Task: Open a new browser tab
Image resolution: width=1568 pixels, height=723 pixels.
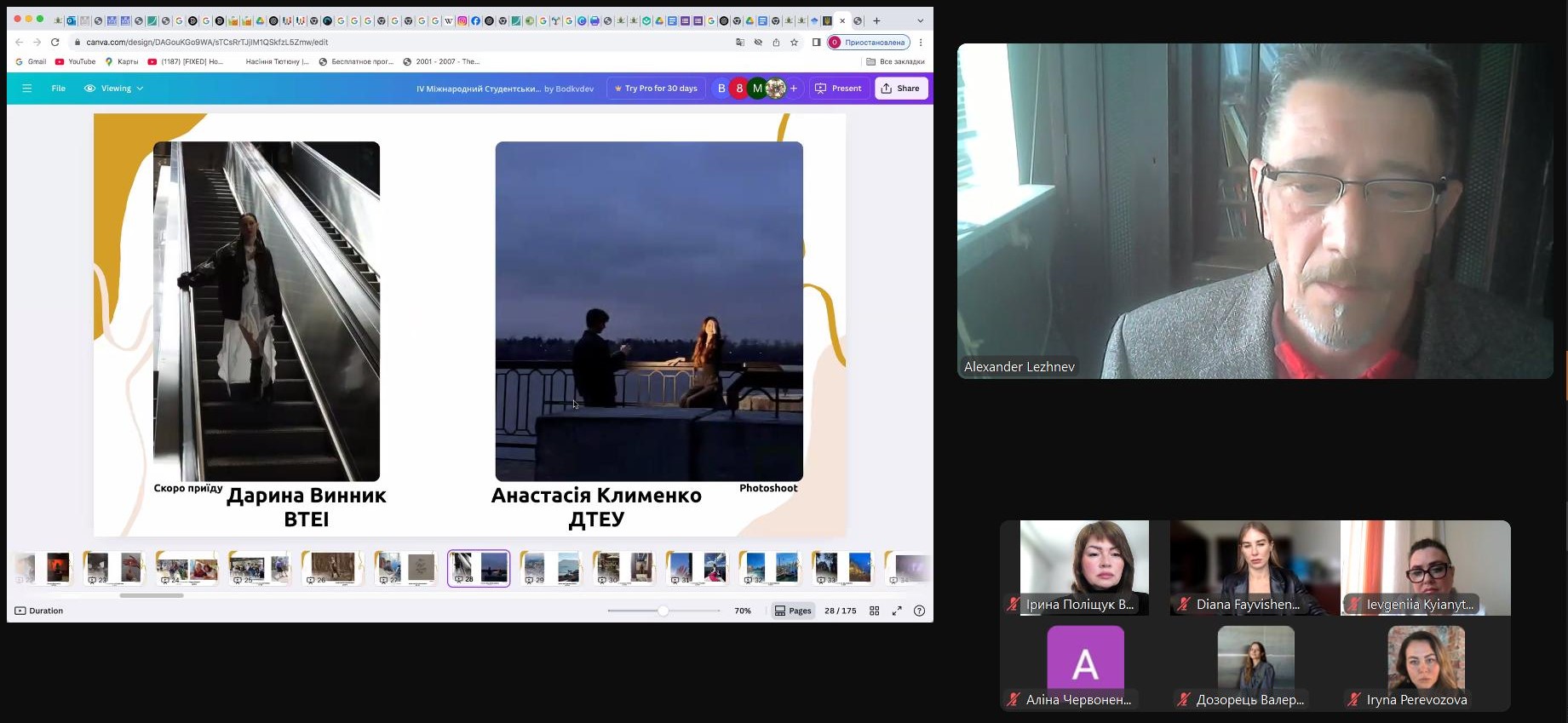Action: click(x=876, y=20)
